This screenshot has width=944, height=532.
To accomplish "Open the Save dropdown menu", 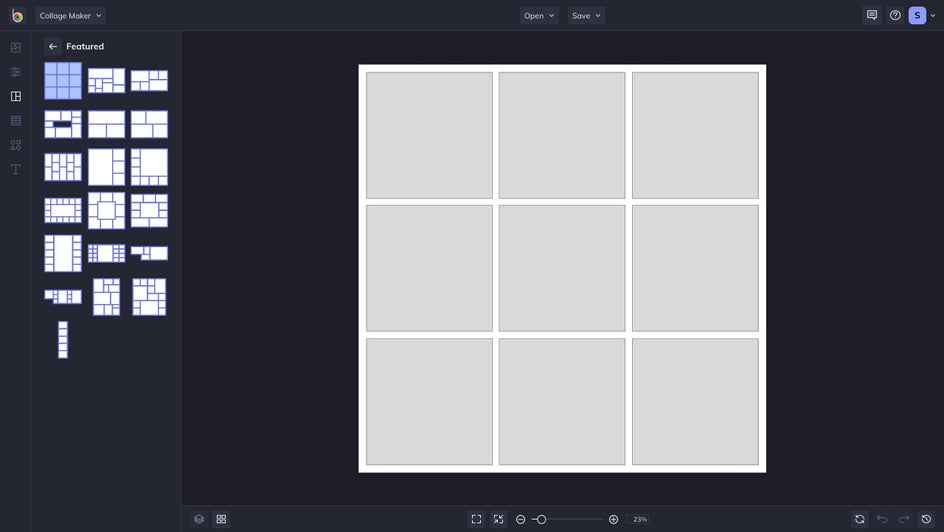I will click(586, 16).
